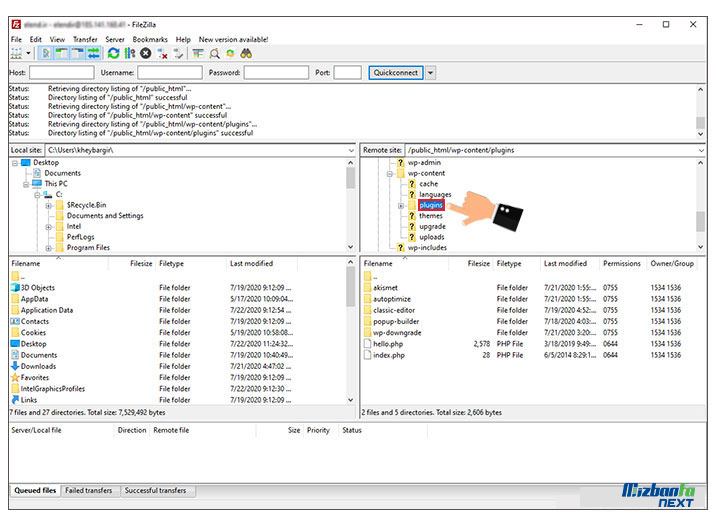Click New version available! menu item

click(x=233, y=40)
